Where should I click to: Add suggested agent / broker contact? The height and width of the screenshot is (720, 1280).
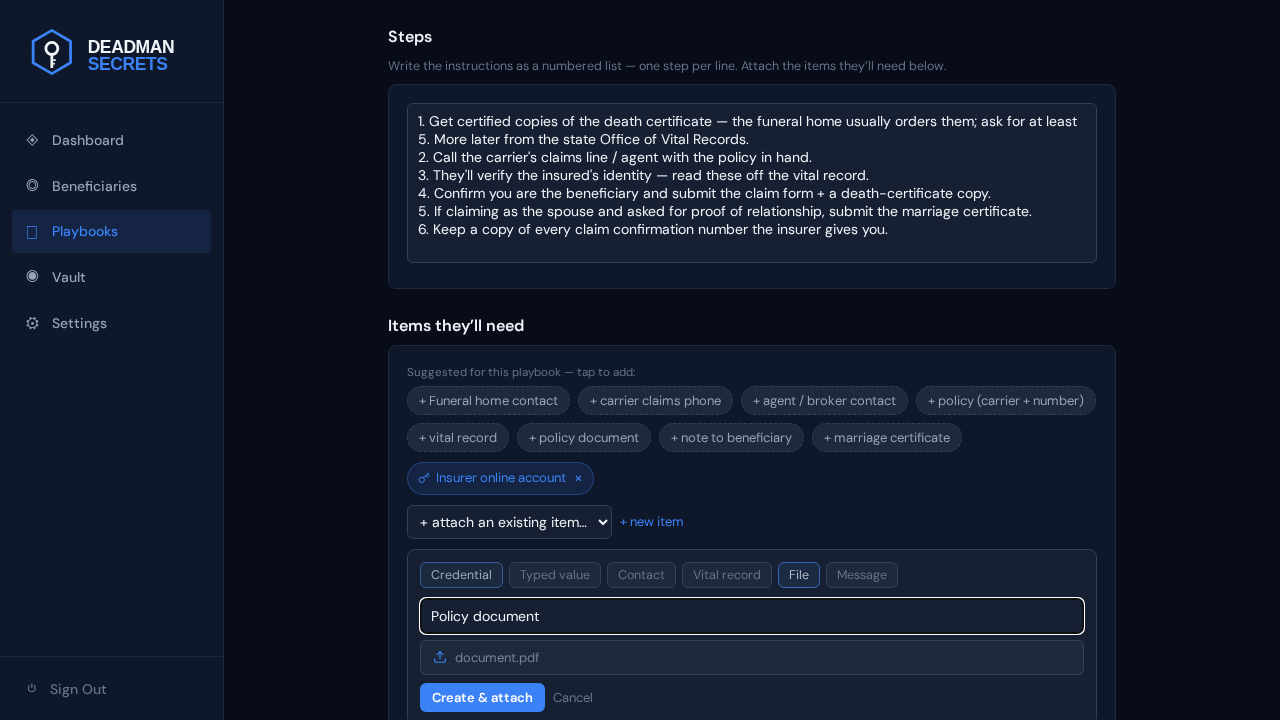[x=824, y=401]
